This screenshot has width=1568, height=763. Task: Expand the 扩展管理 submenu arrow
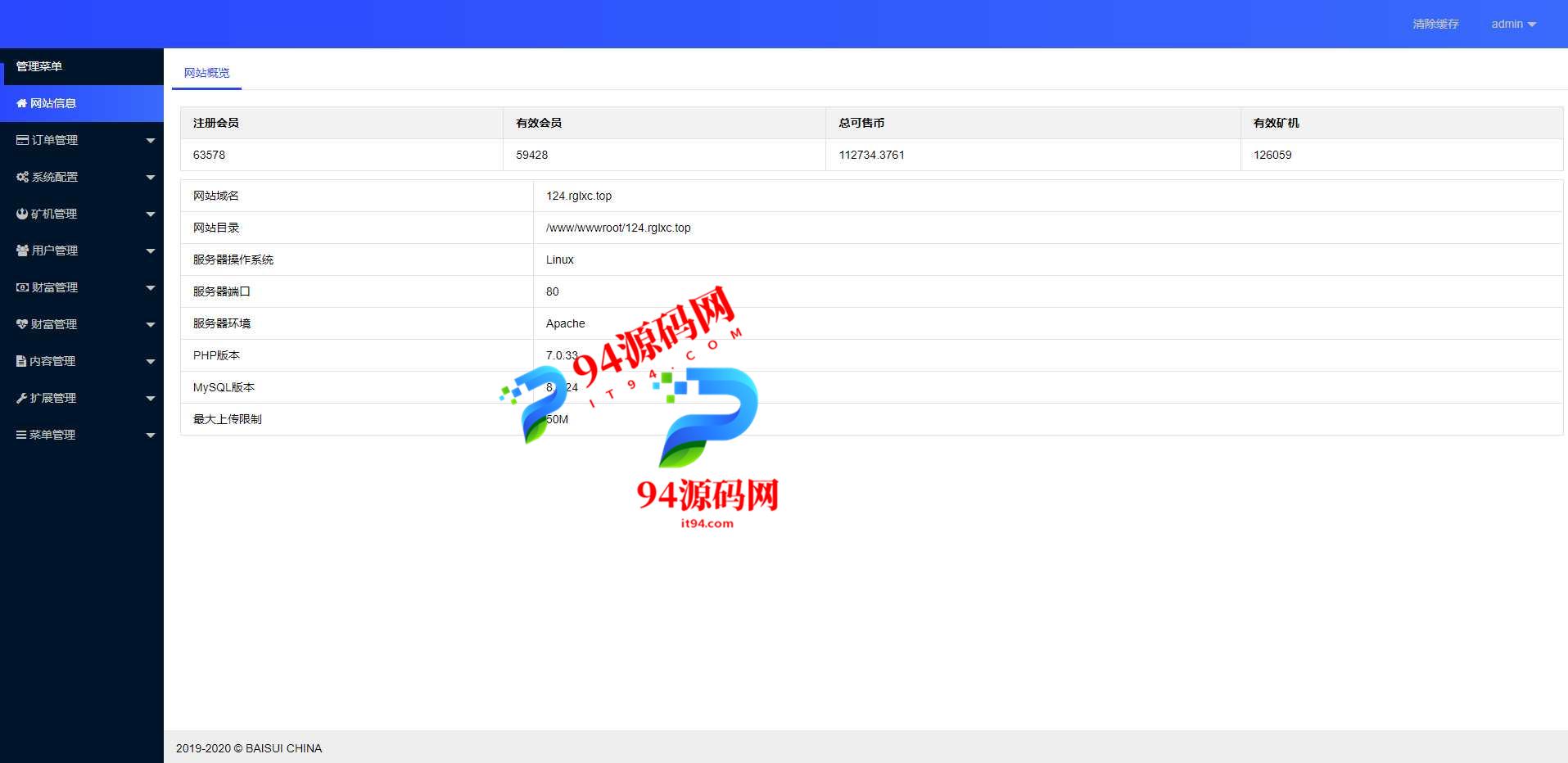(151, 399)
